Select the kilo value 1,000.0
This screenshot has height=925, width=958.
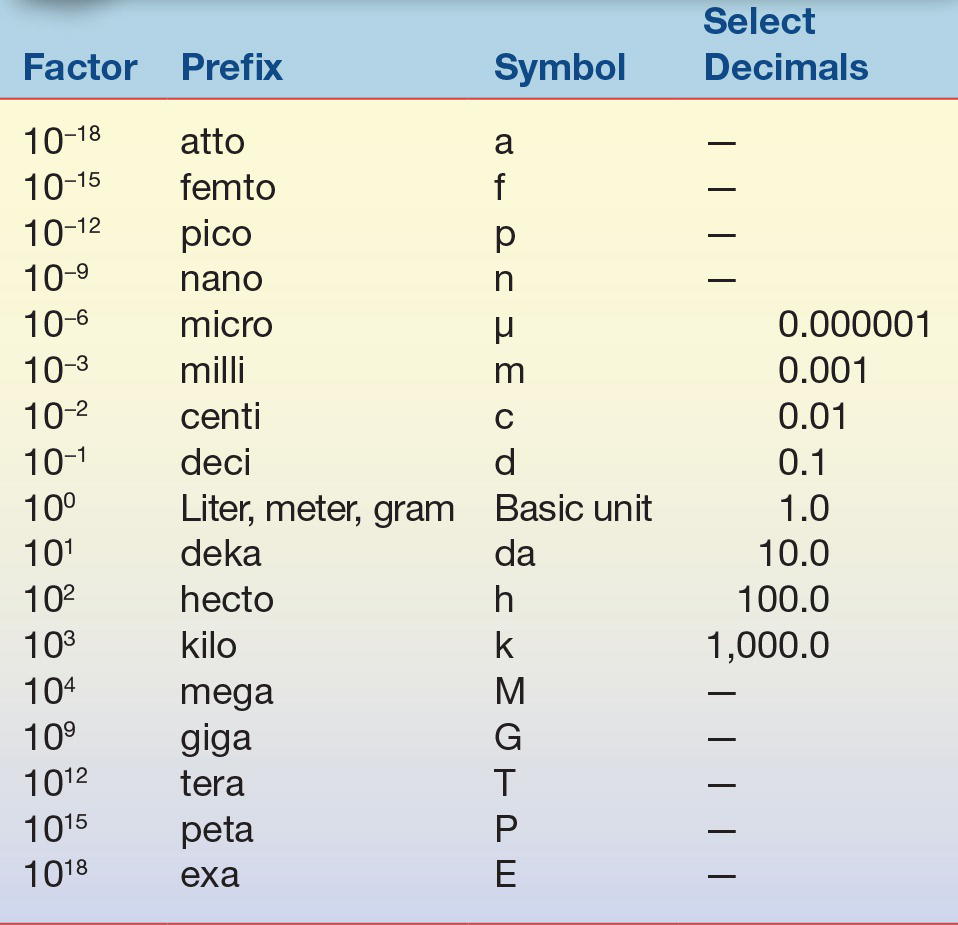767,646
